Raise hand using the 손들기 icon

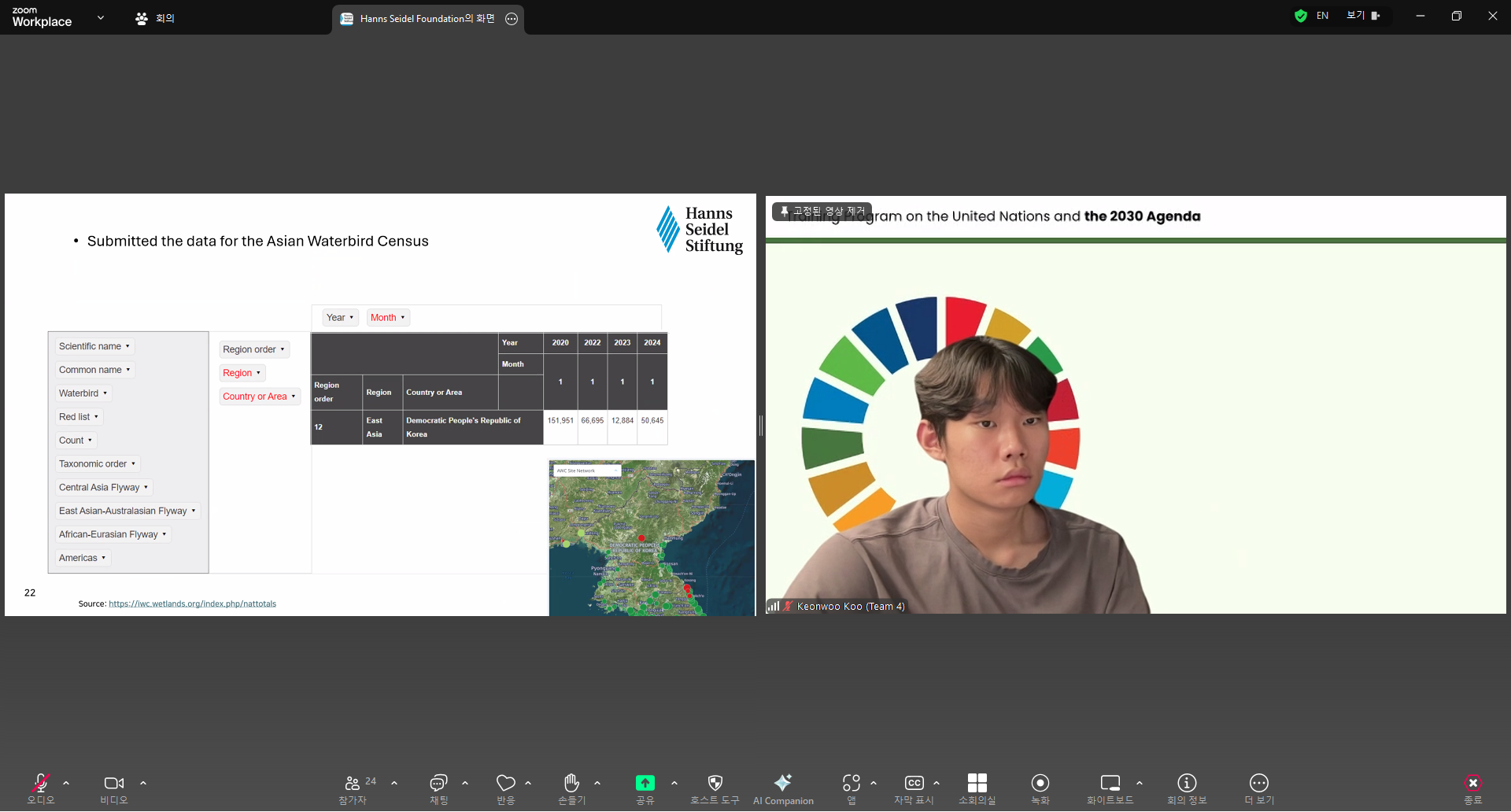coord(571,783)
